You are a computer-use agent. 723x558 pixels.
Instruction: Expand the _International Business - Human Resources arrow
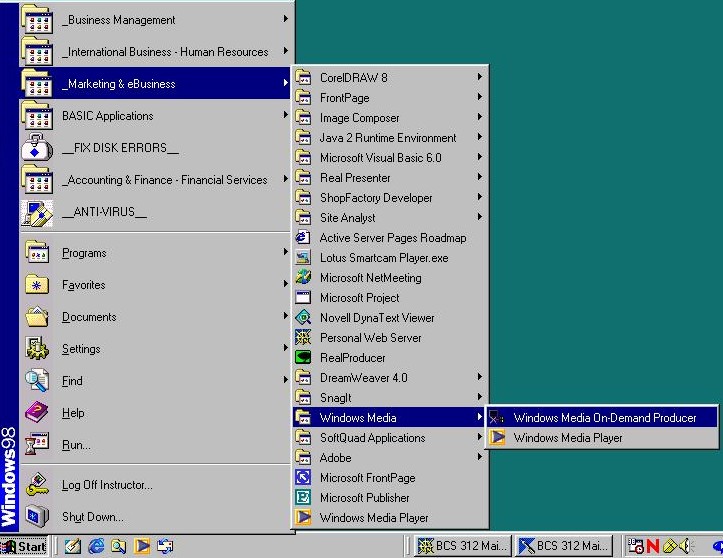pos(285,50)
